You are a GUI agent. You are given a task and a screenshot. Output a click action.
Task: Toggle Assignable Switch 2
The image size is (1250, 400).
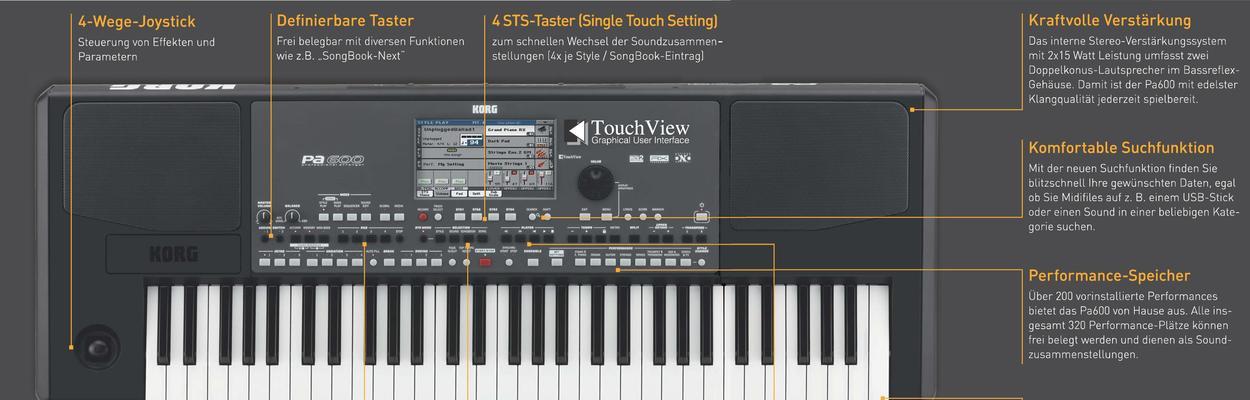280,238
